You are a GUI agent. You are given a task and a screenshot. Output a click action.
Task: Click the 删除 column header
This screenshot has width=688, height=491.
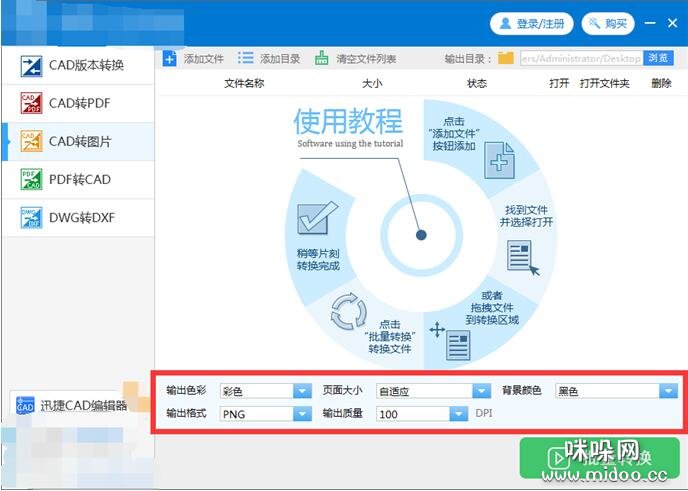tap(662, 83)
